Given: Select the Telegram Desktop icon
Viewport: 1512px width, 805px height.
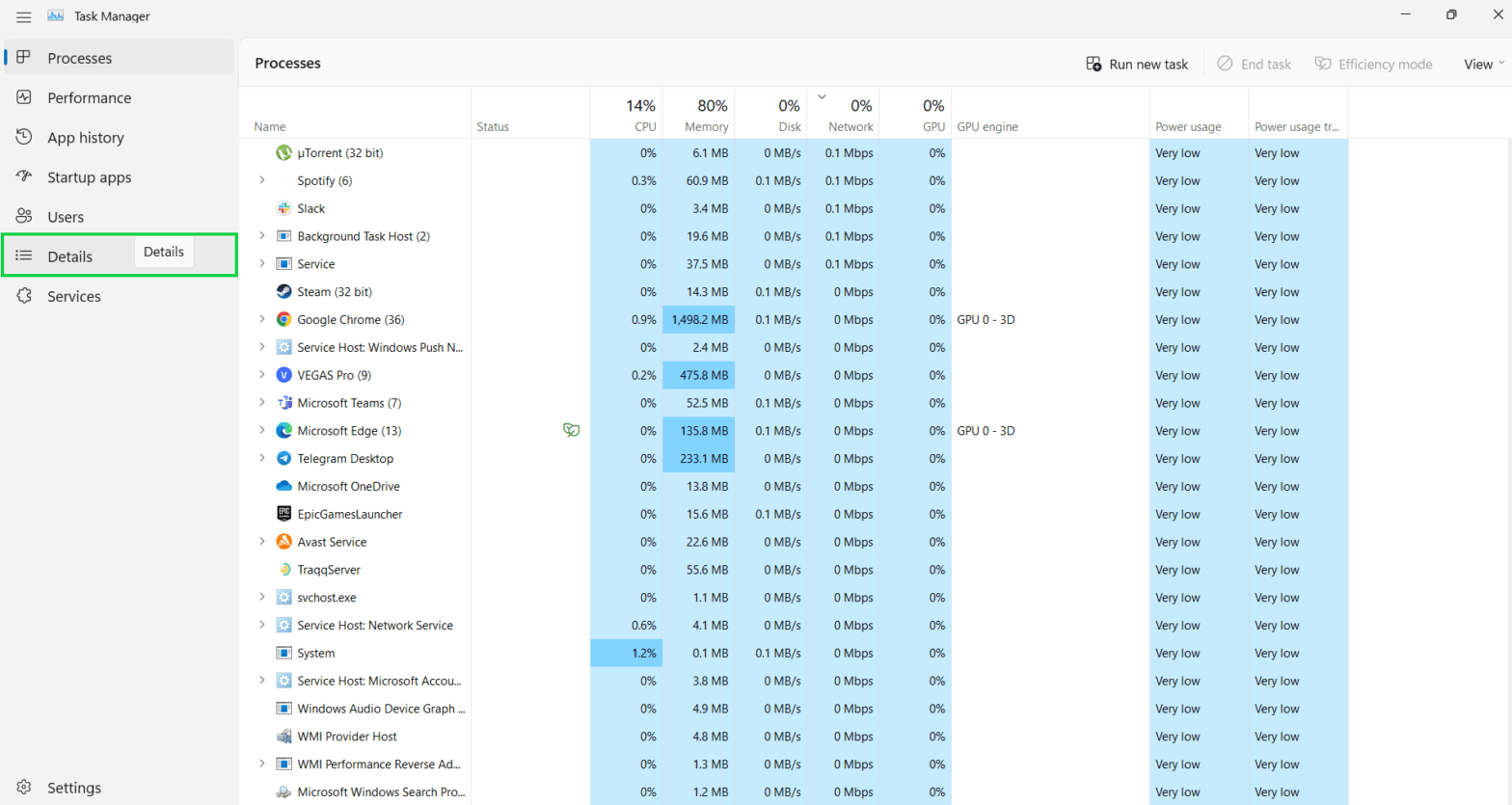Looking at the screenshot, I should [283, 458].
